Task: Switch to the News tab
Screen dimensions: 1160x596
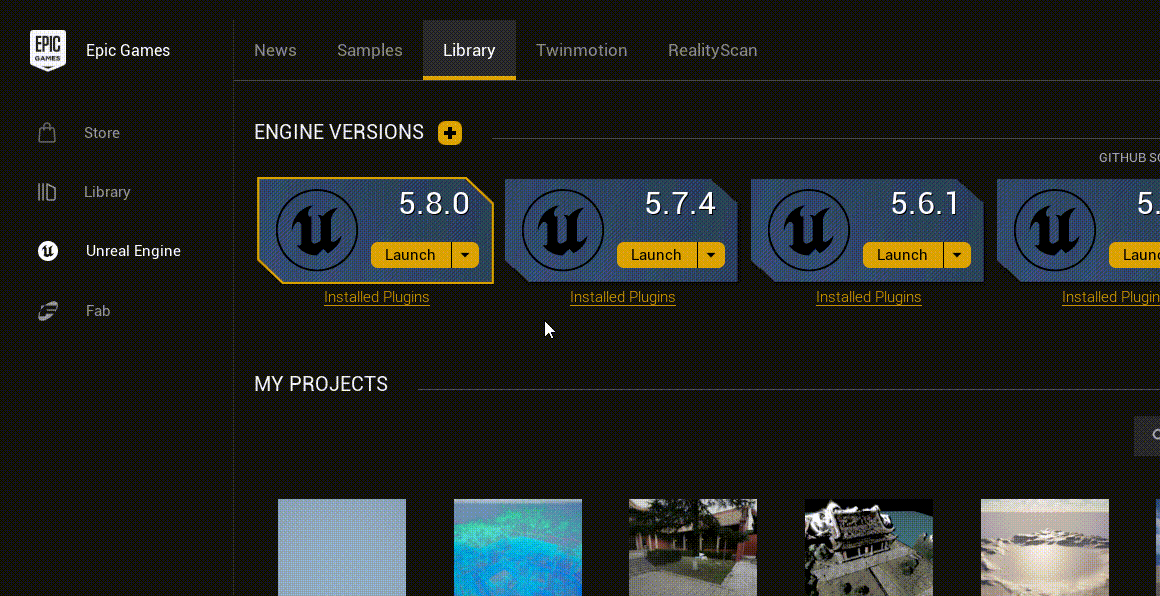Action: 275,50
